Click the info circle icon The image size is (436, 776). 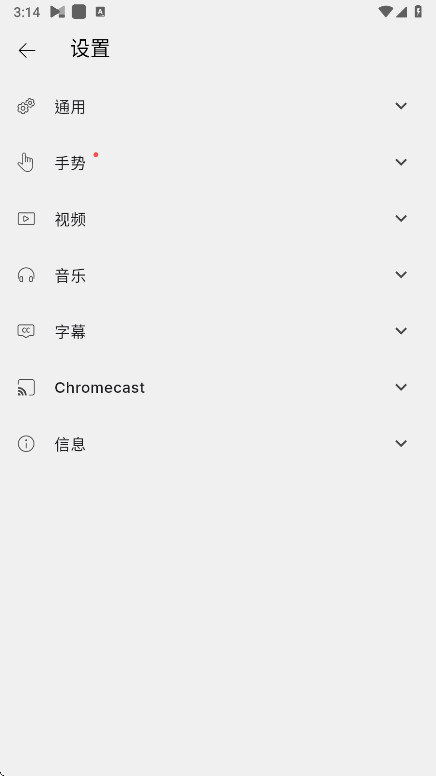pos(26,443)
